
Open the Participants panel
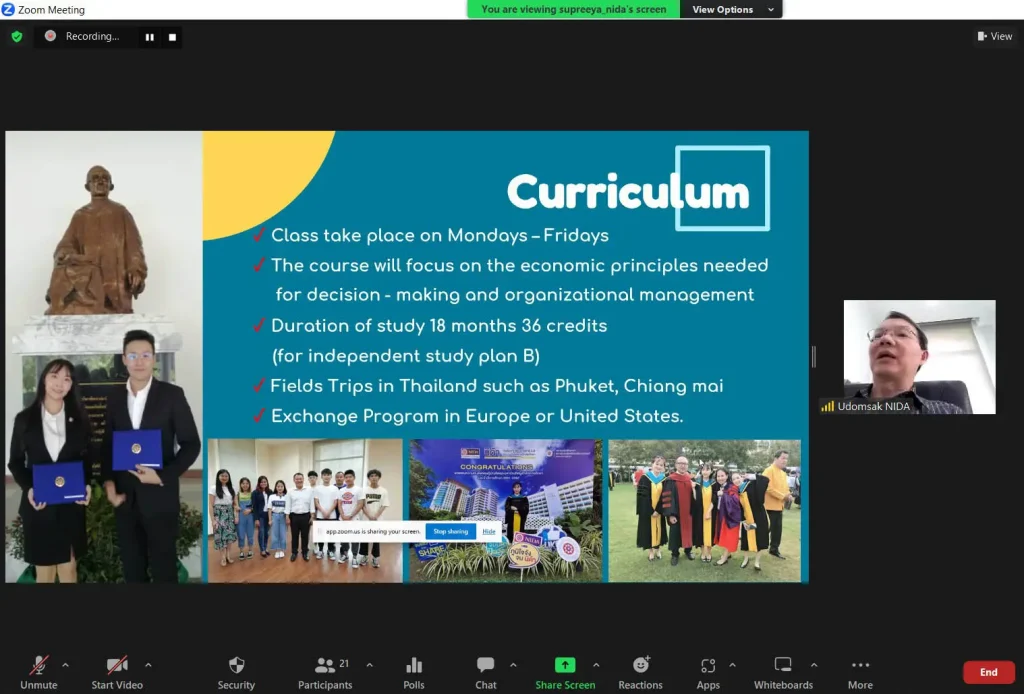point(324,666)
